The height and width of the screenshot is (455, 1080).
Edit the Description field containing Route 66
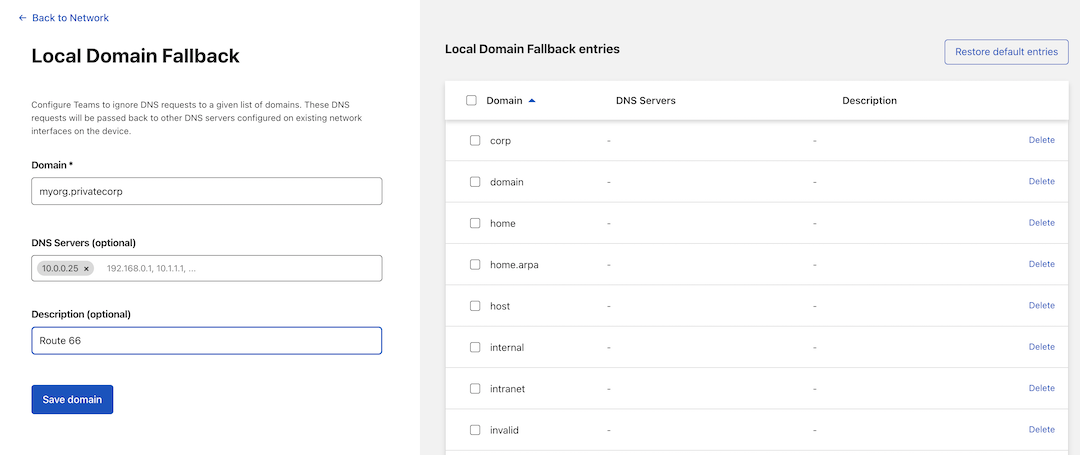(207, 341)
